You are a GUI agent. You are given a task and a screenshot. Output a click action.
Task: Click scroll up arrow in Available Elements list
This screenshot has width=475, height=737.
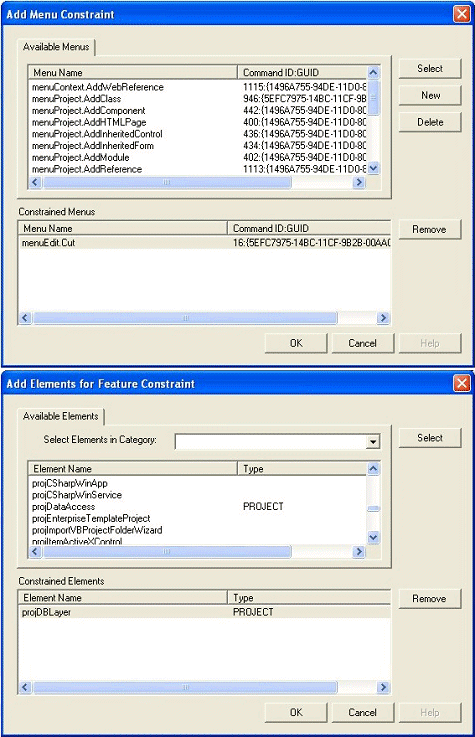pyautogui.click(x=373, y=469)
